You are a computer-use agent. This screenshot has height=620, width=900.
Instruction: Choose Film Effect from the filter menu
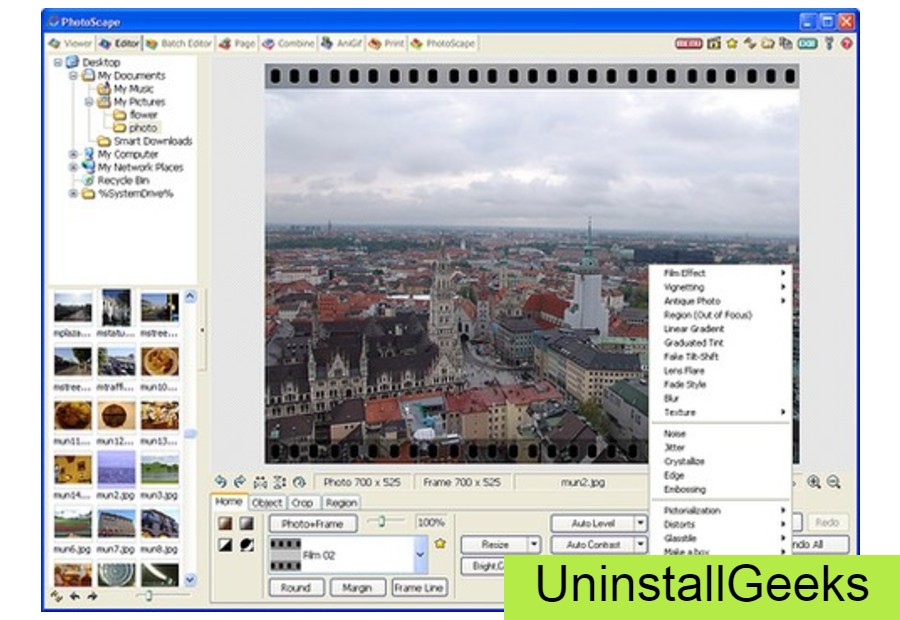click(721, 273)
